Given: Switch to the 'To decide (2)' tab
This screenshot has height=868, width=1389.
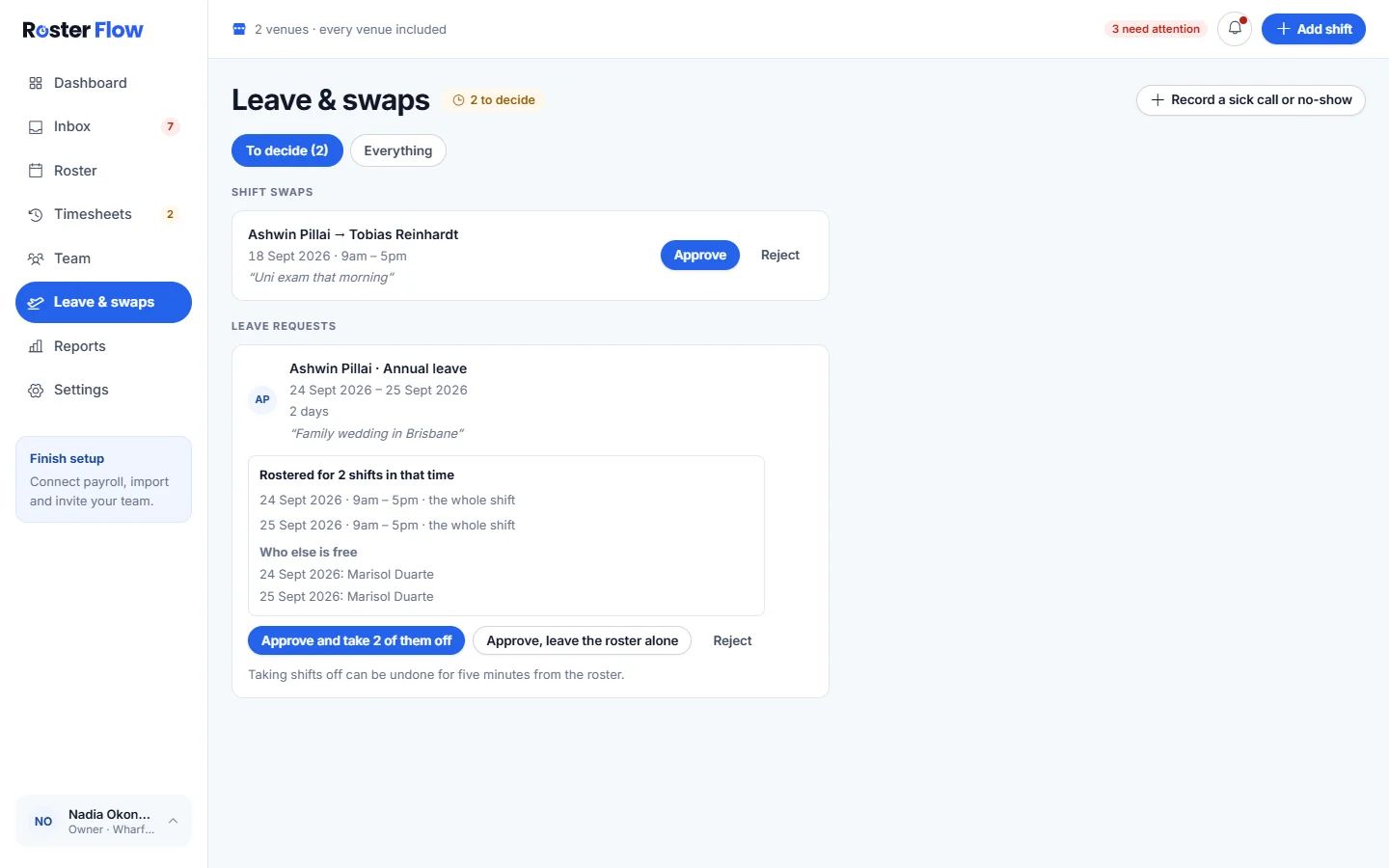Looking at the screenshot, I should click(287, 150).
